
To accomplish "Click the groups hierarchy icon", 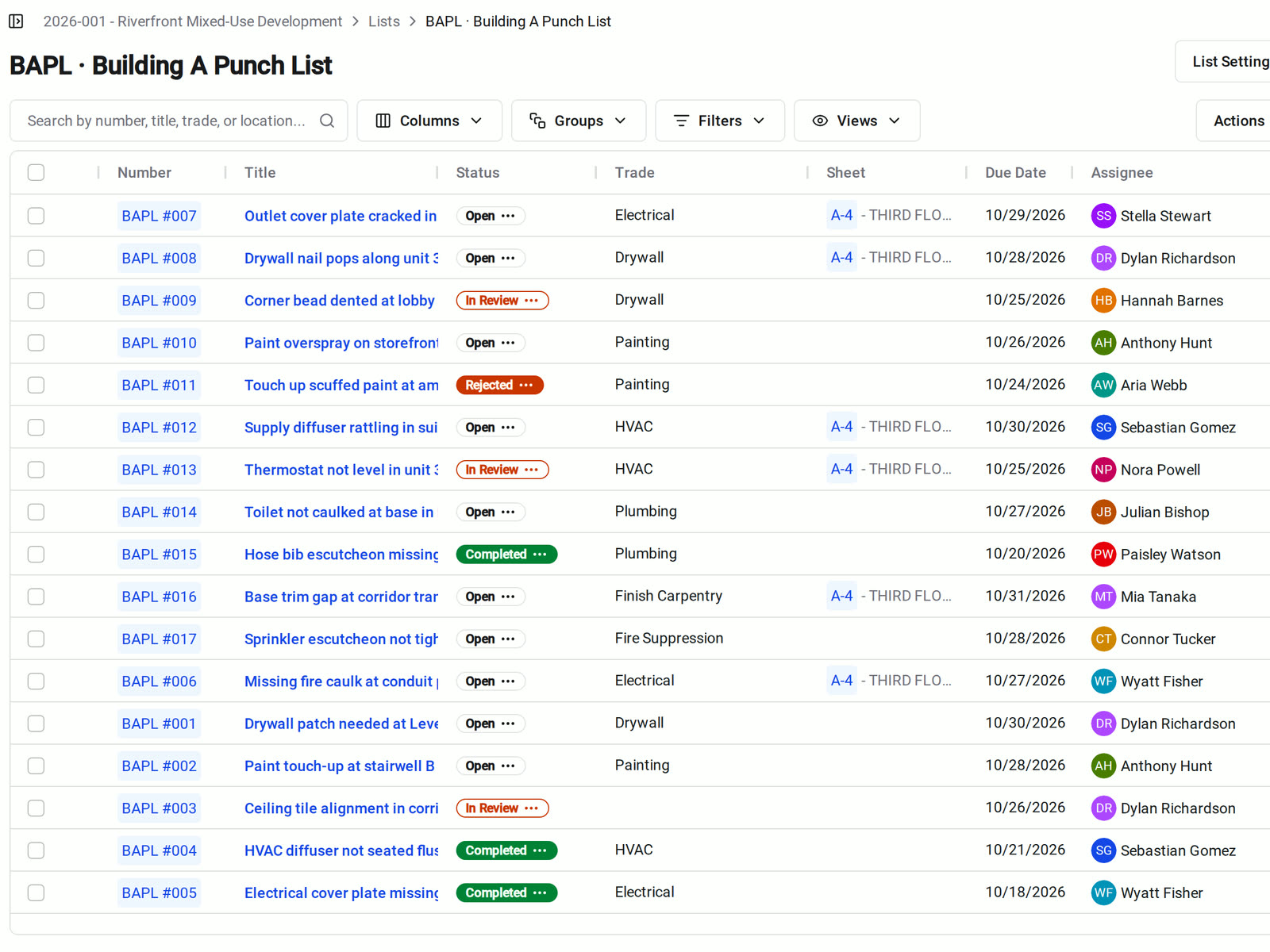I will 537,121.
